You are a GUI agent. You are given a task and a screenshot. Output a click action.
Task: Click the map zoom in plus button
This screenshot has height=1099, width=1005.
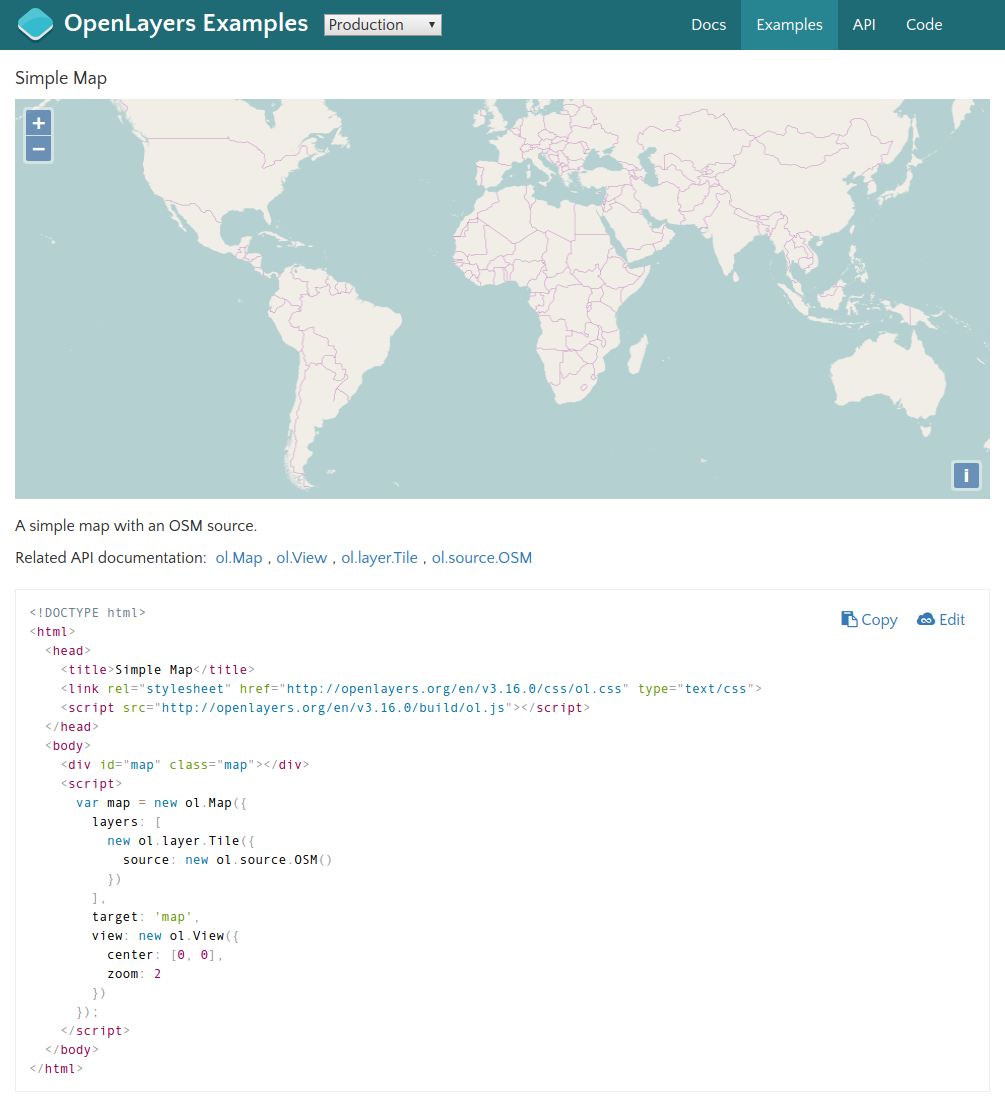click(39, 124)
